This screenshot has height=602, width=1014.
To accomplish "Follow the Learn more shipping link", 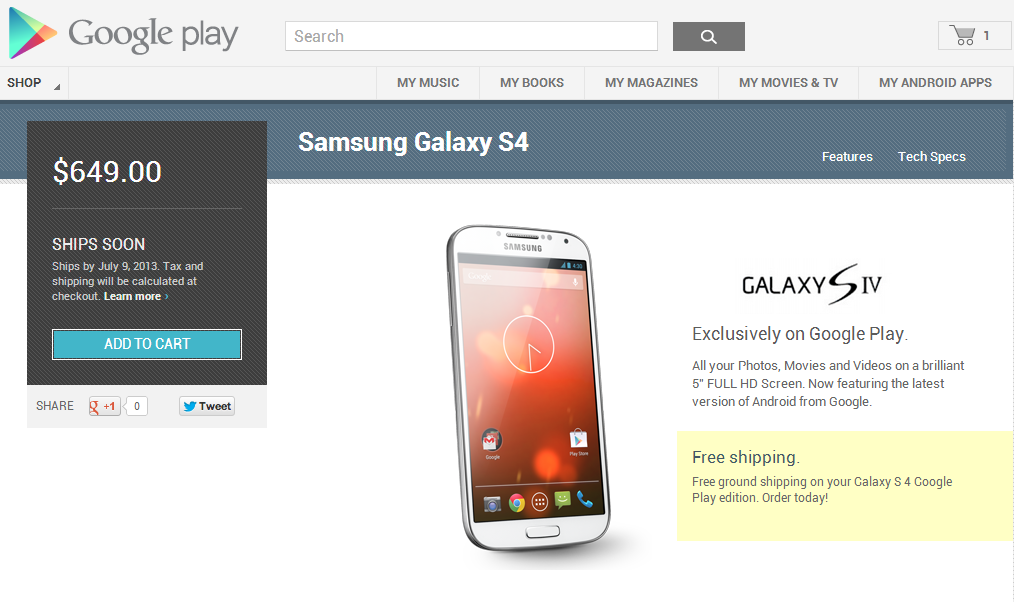I will click(136, 296).
